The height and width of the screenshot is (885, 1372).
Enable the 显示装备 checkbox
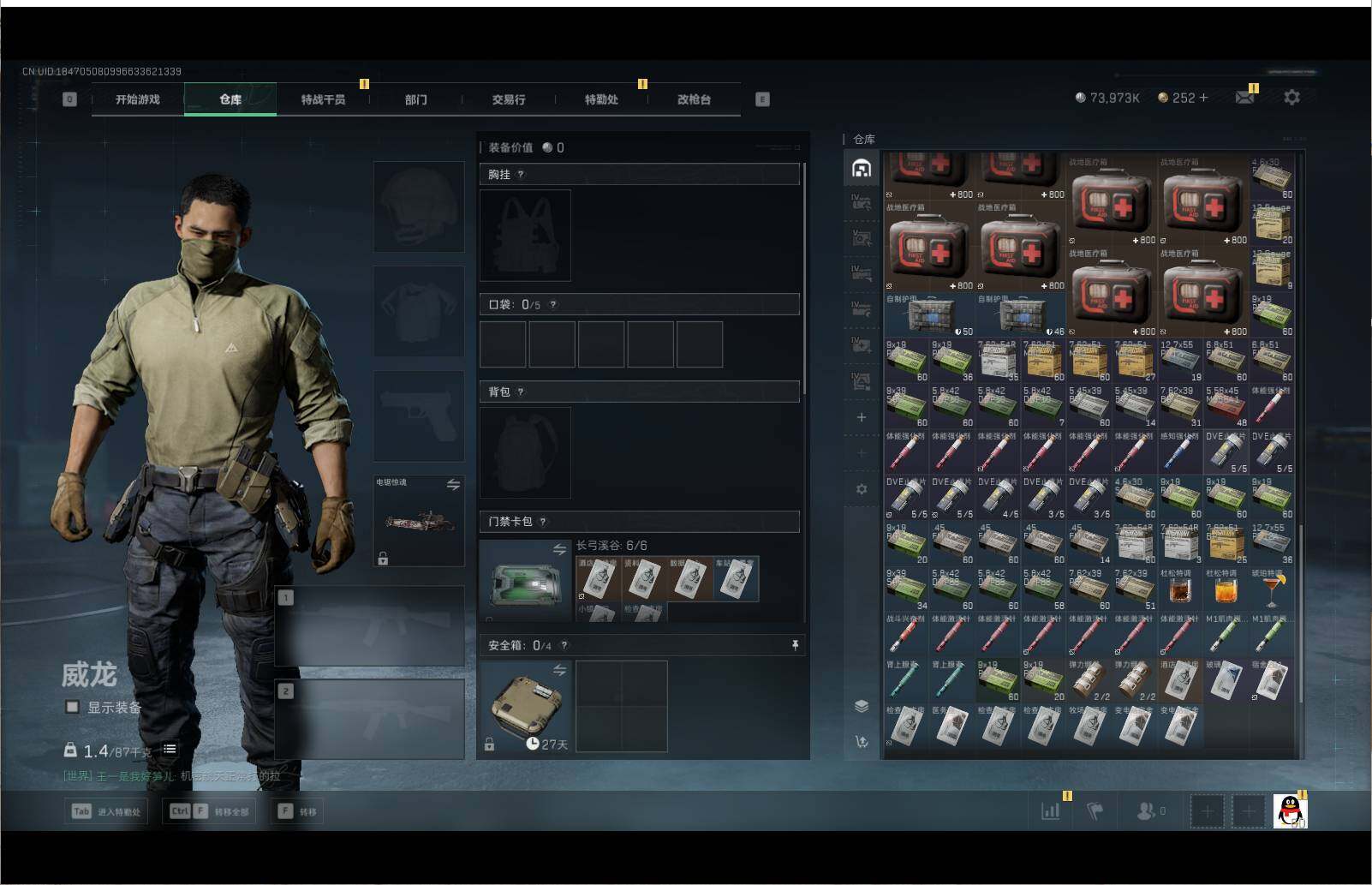(72, 707)
